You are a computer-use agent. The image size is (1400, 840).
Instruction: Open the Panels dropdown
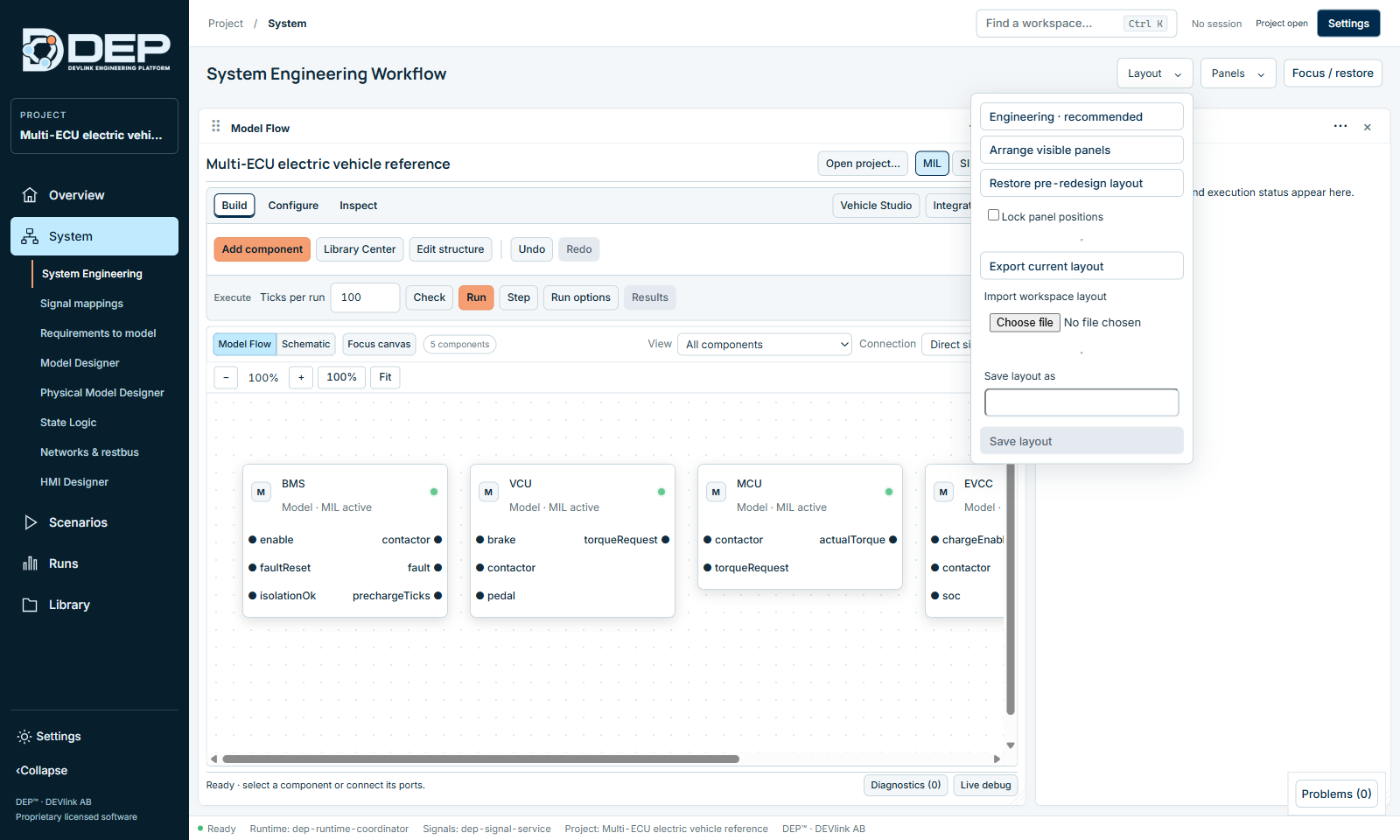click(x=1238, y=73)
